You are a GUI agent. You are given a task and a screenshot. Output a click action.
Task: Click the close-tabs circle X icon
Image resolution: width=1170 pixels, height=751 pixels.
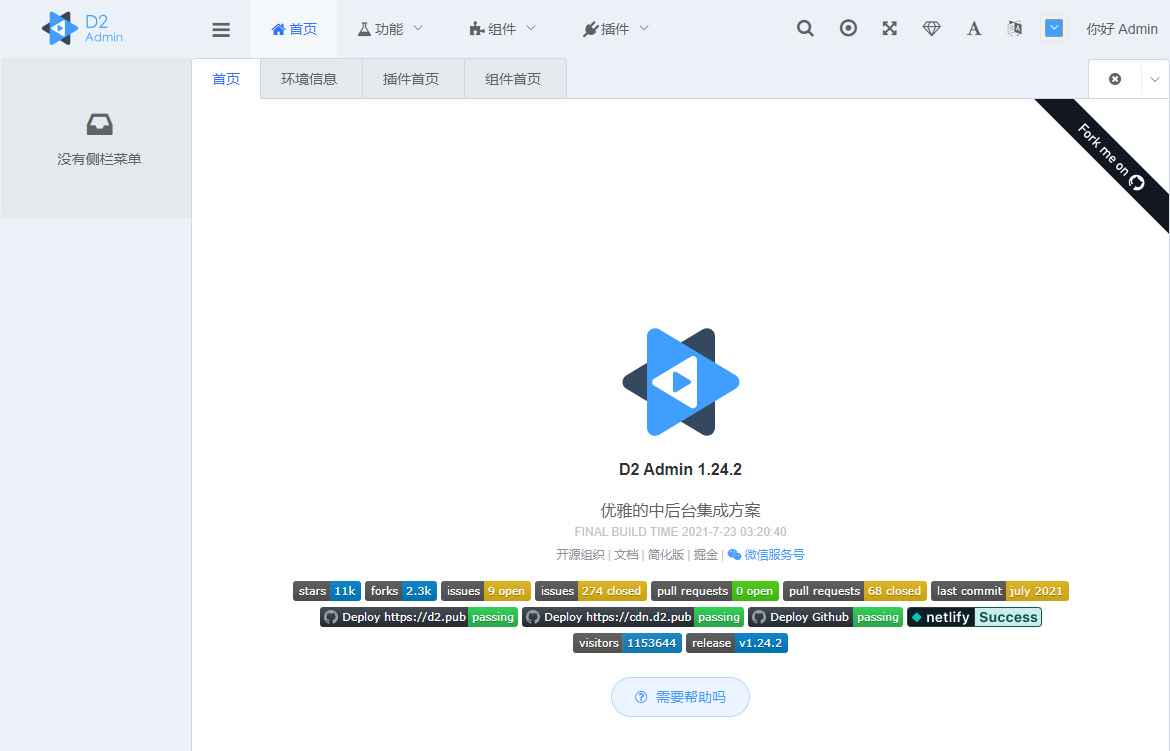(1115, 79)
